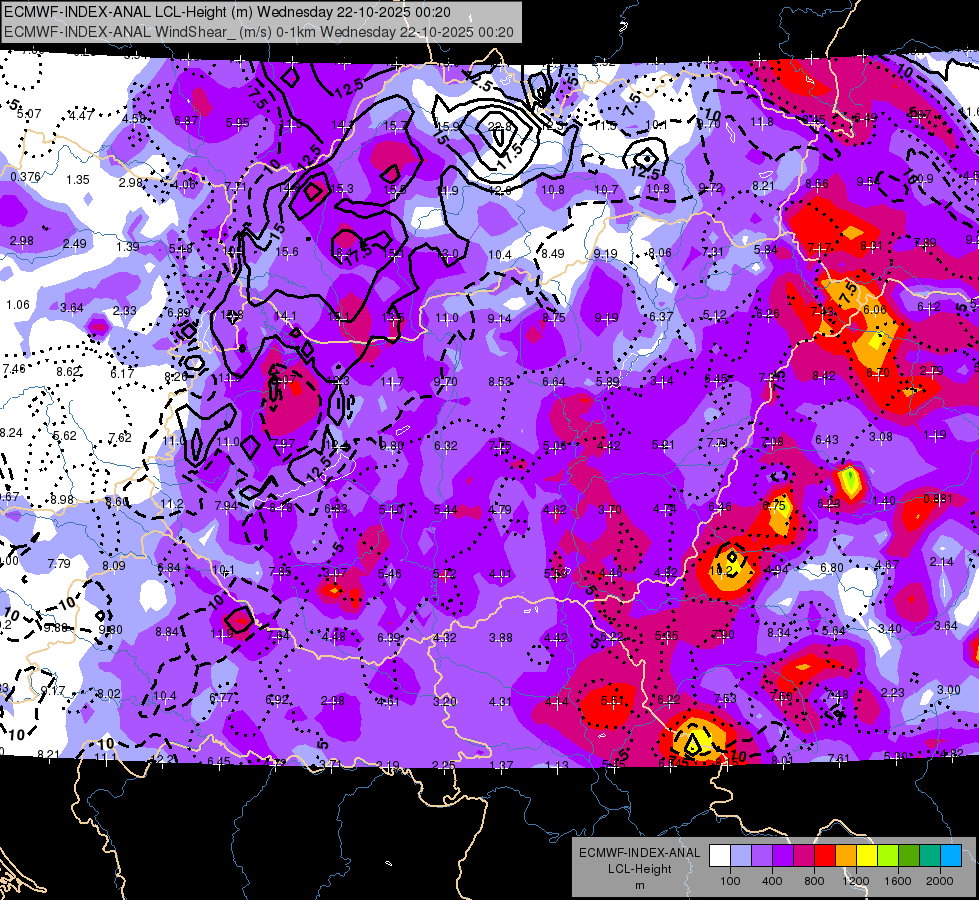This screenshot has width=979, height=900.
Task: Click the unit label 'm' in the legend
Action: coord(640,886)
